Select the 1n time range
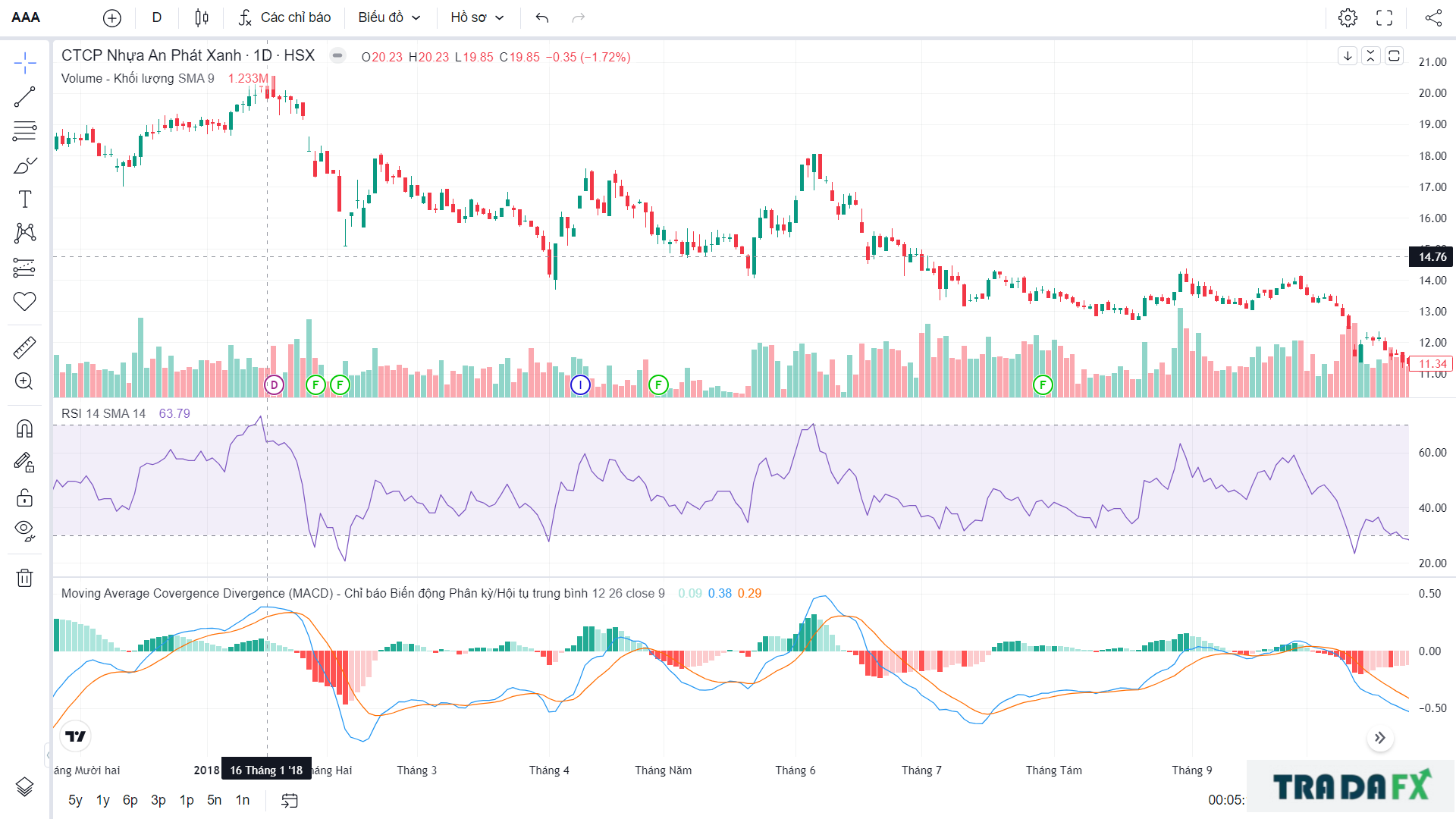The image size is (1456, 819). tap(243, 800)
